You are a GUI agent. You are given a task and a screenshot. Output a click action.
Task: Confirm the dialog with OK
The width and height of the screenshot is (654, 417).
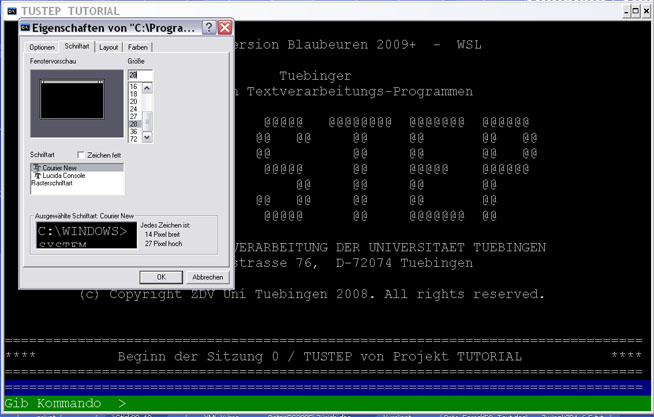point(161,276)
